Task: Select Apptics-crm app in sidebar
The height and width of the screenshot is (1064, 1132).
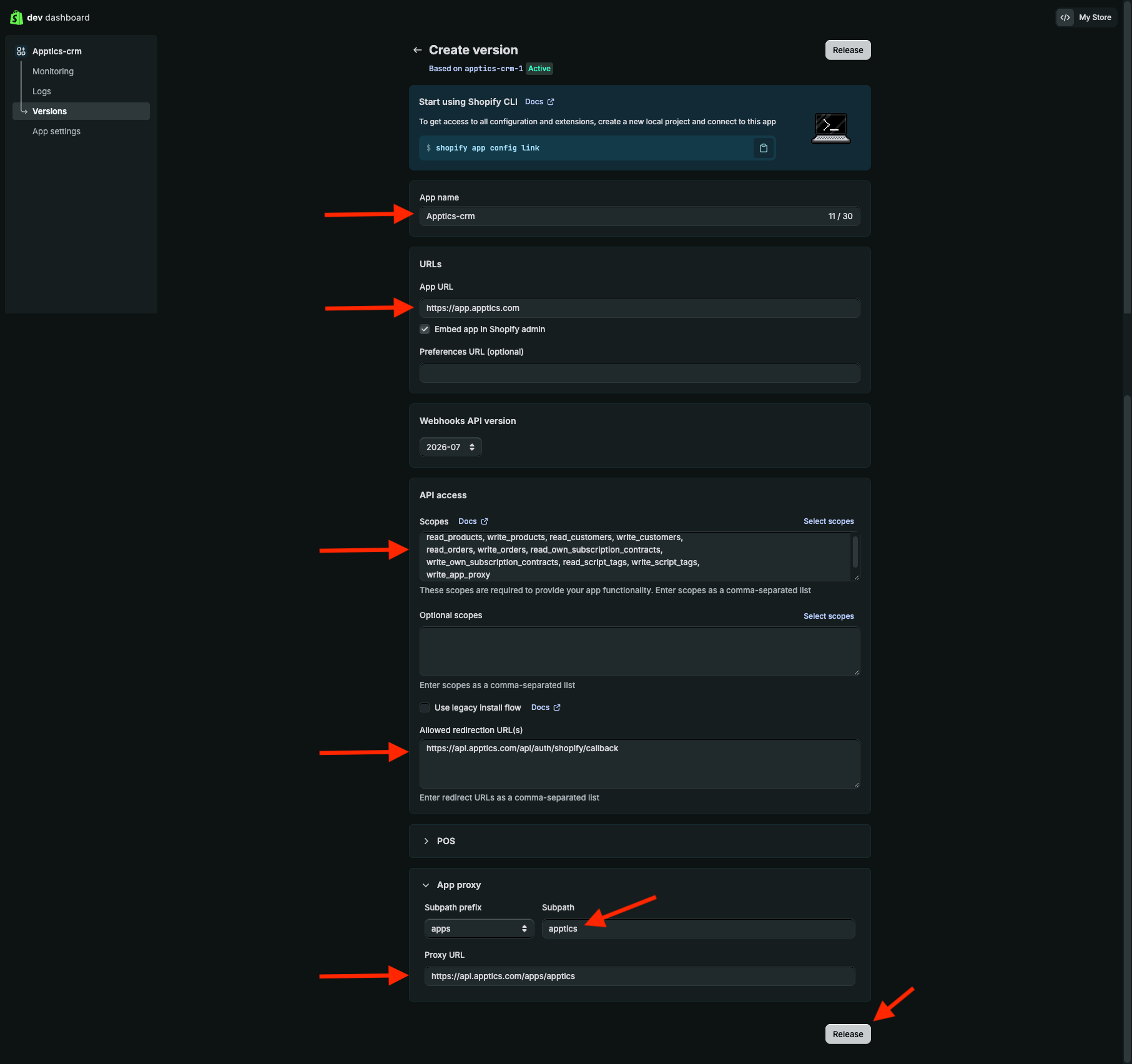Action: 57,51
